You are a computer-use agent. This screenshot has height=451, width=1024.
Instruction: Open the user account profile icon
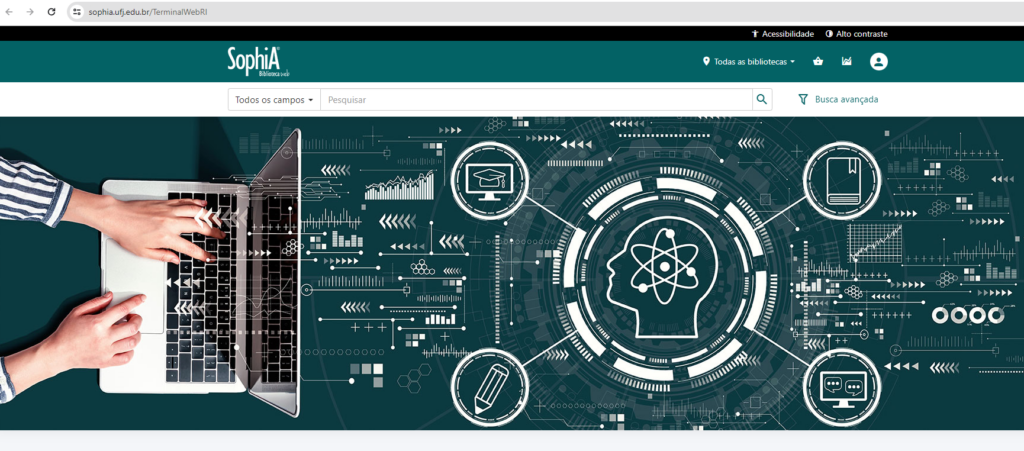click(878, 62)
